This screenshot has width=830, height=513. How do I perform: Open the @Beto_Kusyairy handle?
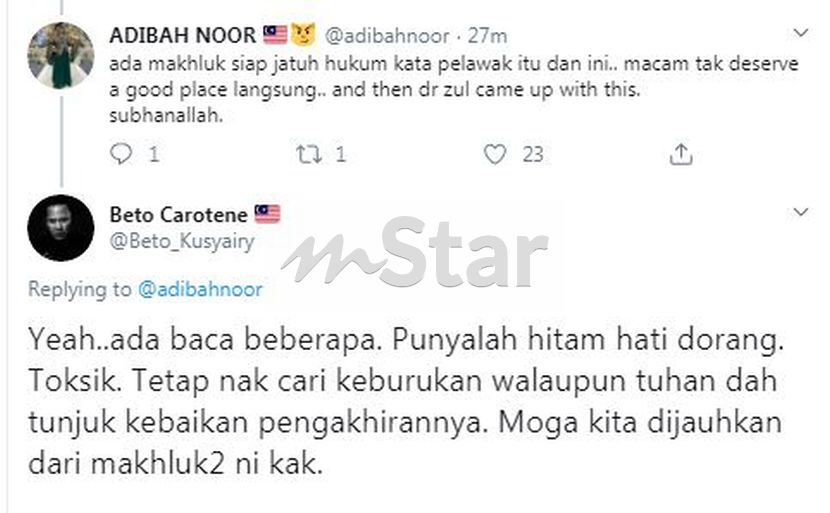pos(182,241)
